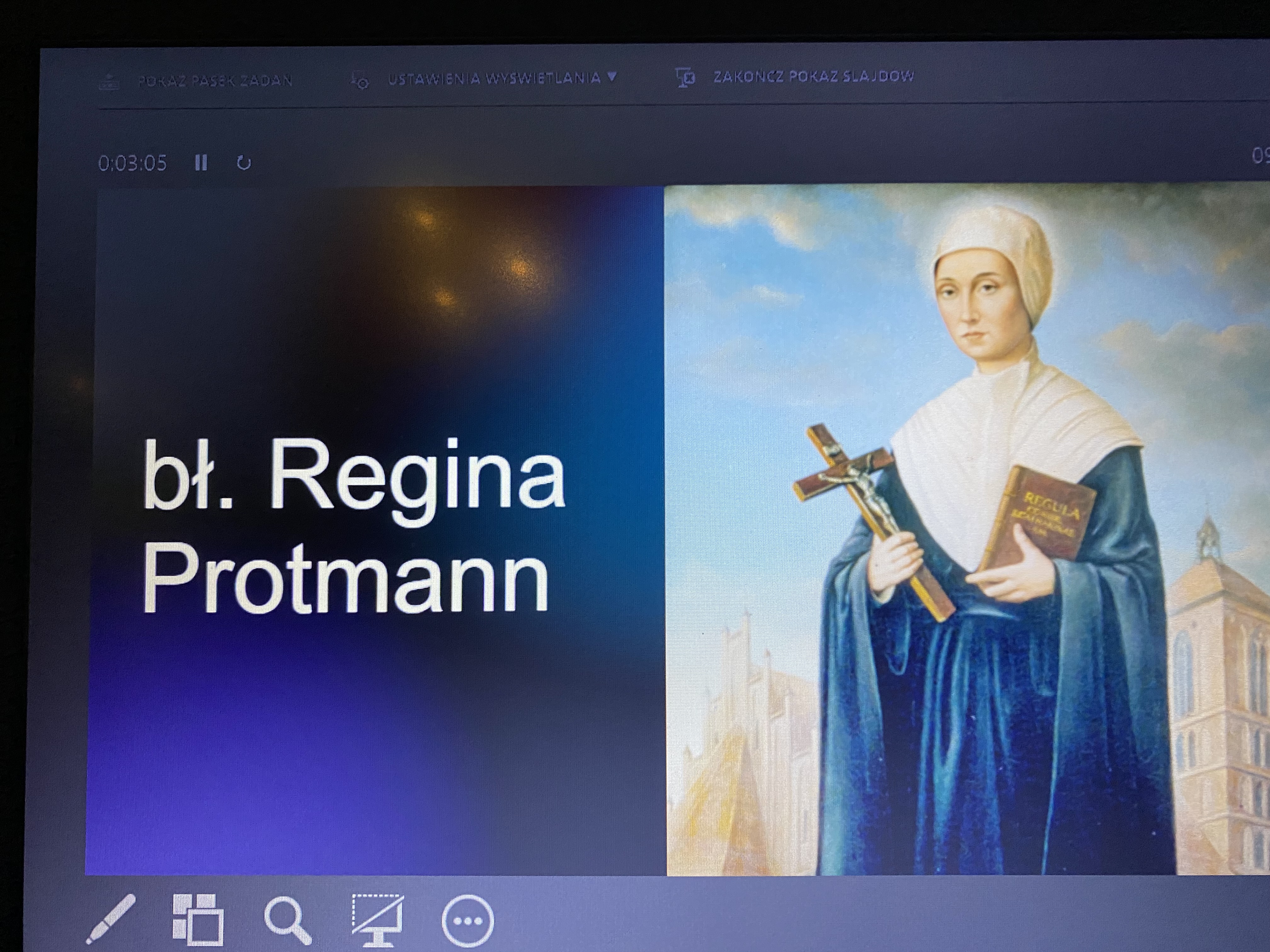
Task: Click the end slideshow monitor icon
Action: coord(685,77)
